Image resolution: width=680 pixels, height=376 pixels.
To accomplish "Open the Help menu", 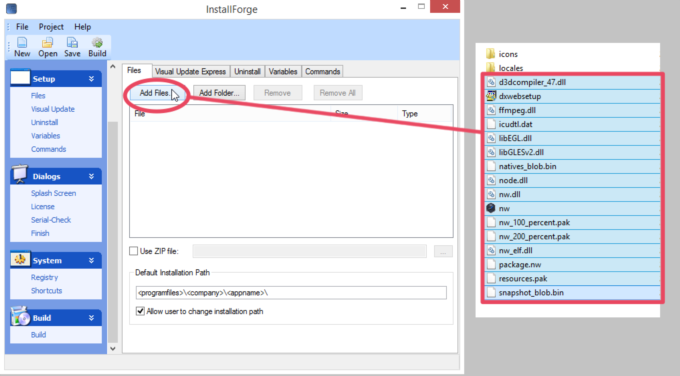I will click(82, 27).
